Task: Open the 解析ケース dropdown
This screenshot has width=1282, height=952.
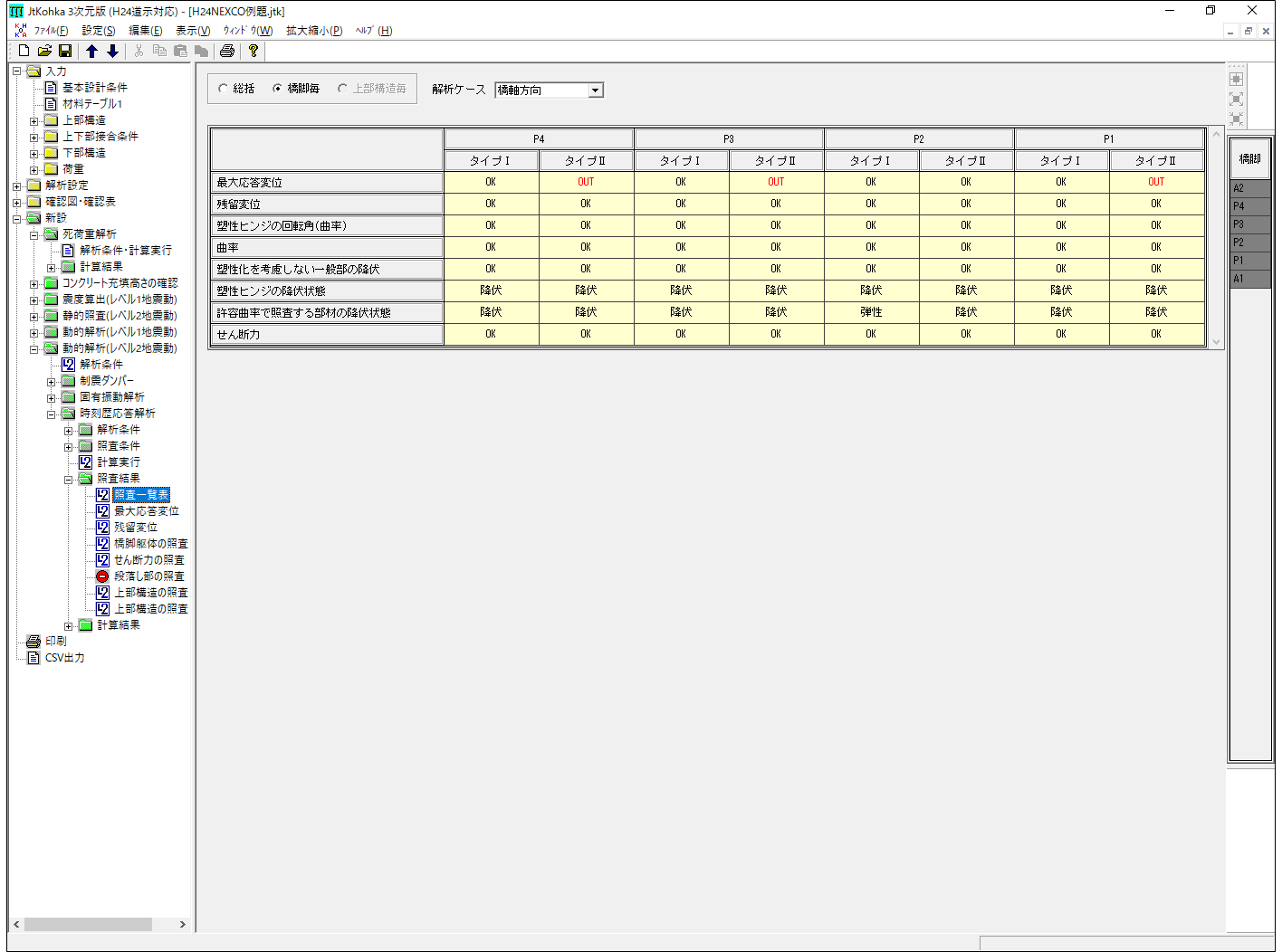Action: pos(595,90)
